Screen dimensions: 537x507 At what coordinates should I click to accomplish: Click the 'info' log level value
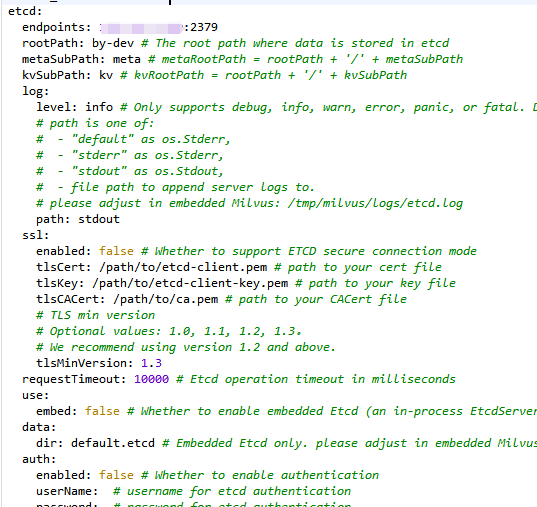pyautogui.click(x=99, y=107)
